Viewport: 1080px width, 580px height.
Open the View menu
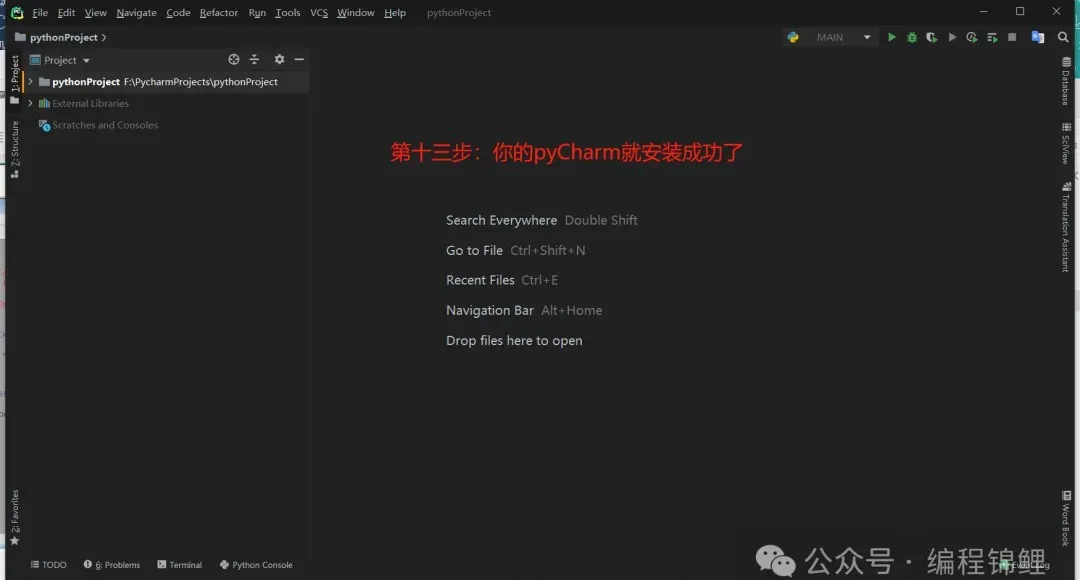click(96, 12)
